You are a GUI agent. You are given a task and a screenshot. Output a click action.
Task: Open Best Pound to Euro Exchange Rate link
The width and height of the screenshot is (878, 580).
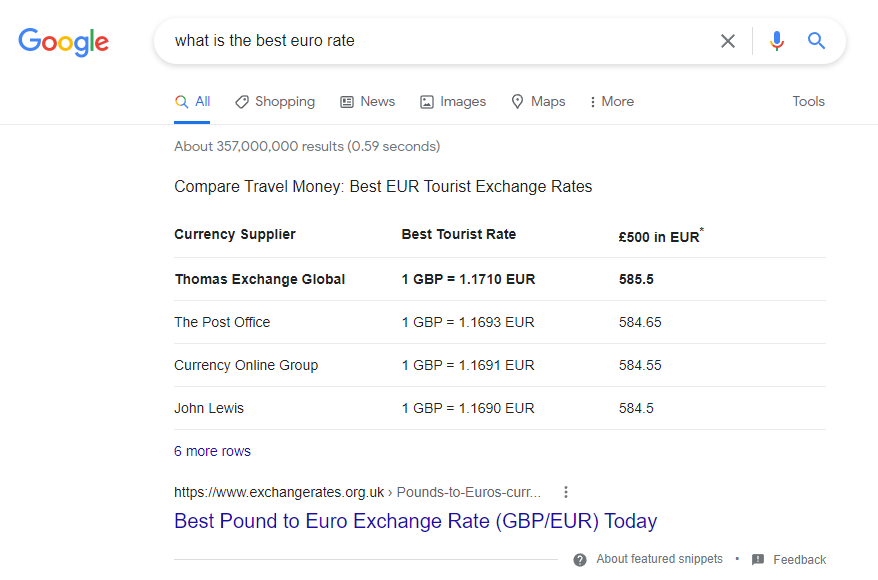click(x=415, y=521)
